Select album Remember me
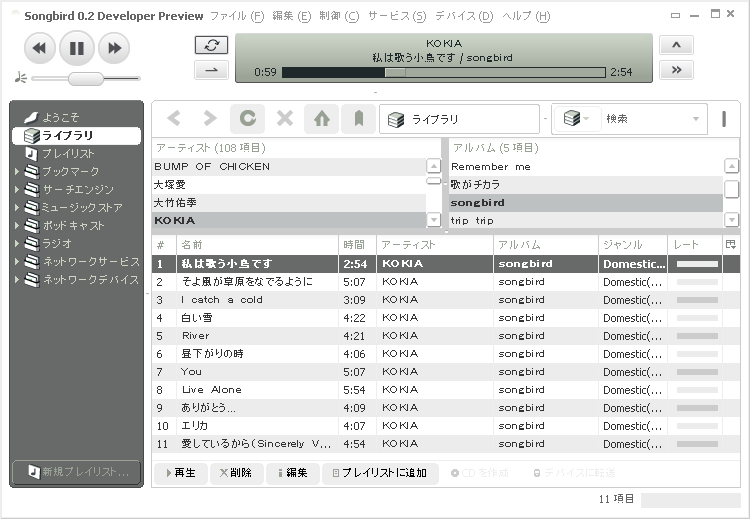750x519 pixels. (x=586, y=166)
